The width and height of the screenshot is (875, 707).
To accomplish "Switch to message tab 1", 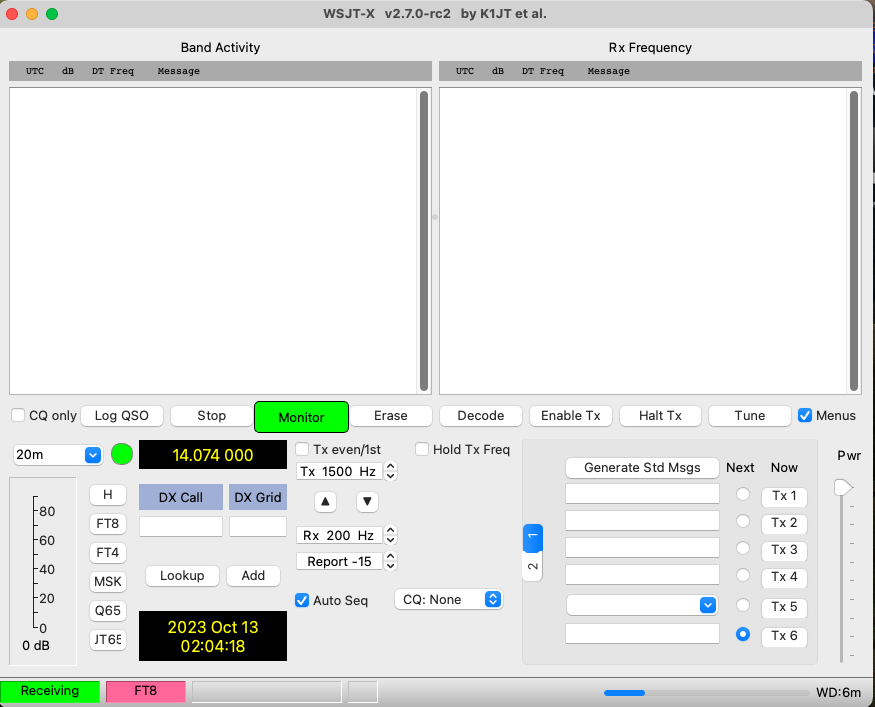I will tap(532, 537).
